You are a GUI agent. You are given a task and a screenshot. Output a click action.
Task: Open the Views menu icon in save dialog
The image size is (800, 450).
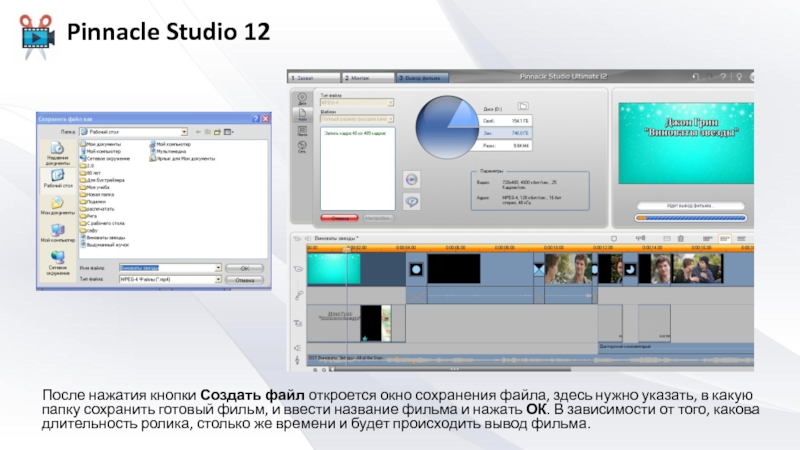click(x=229, y=132)
